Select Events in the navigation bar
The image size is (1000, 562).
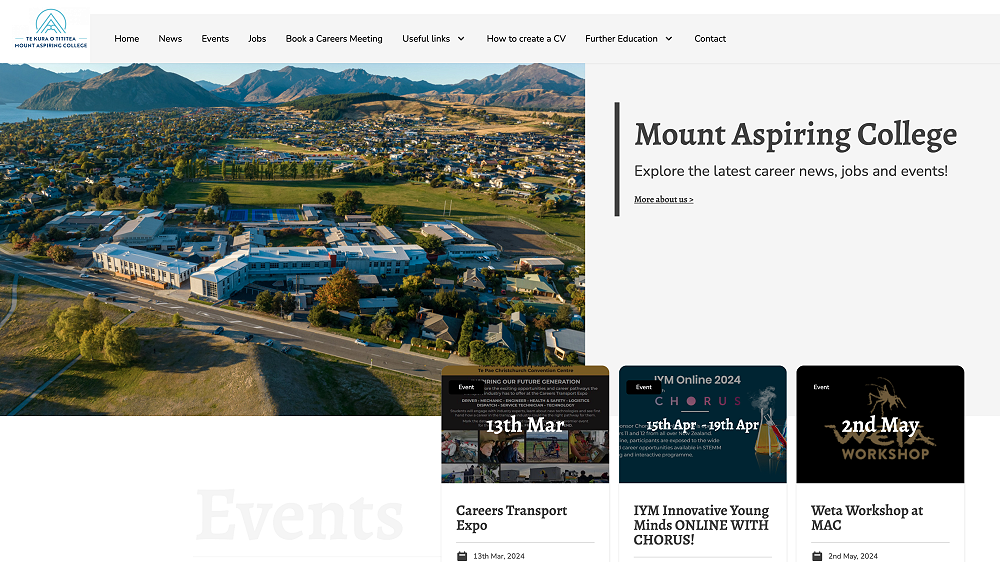(x=215, y=39)
